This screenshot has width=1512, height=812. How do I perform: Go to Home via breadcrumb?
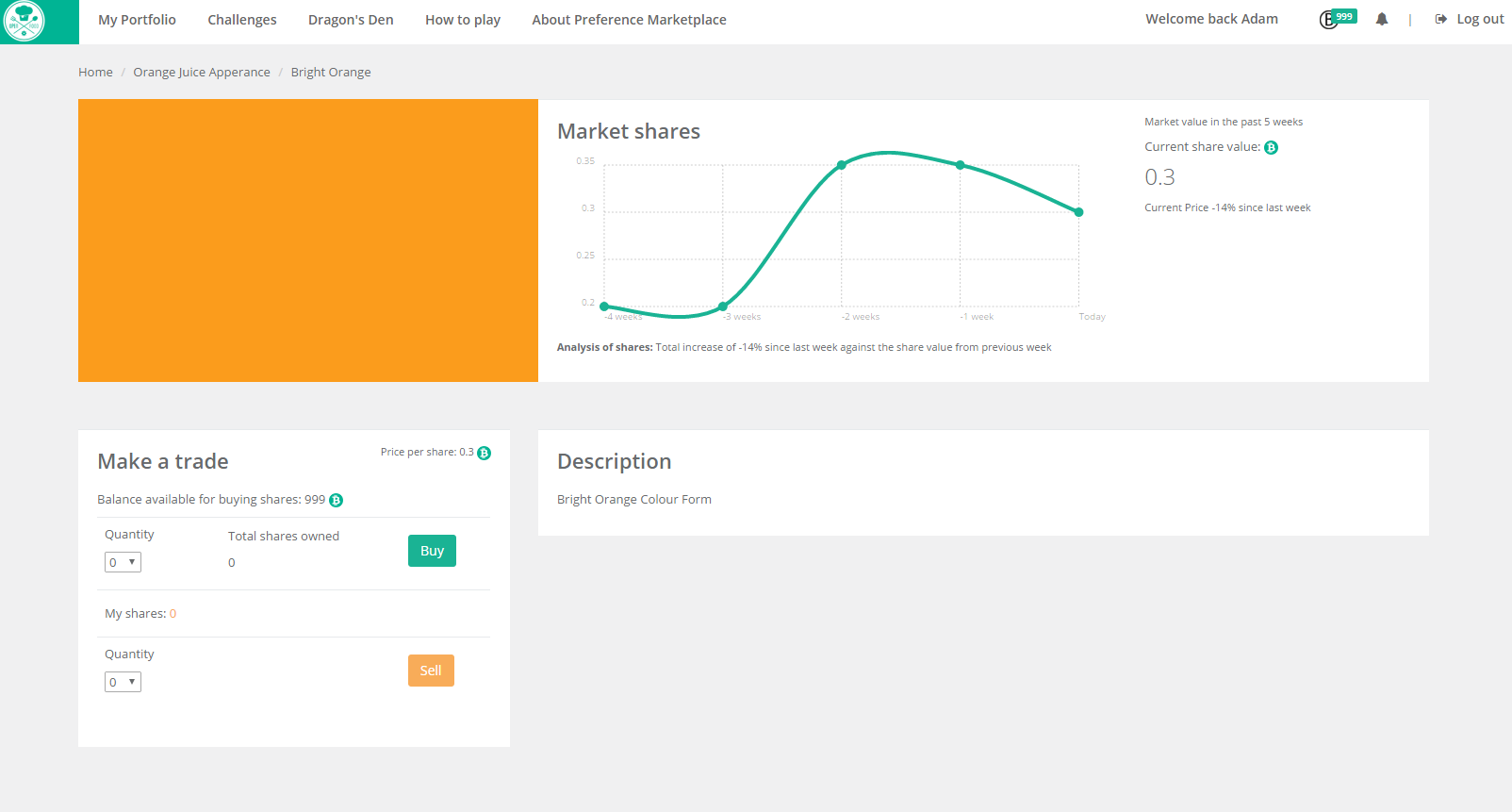pyautogui.click(x=95, y=73)
